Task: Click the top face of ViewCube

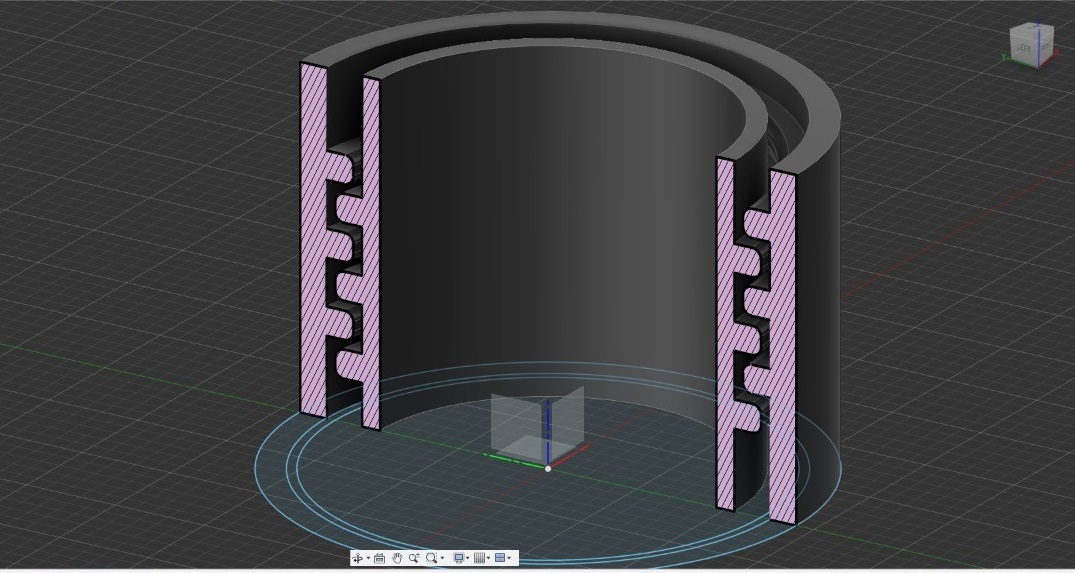Action: [x=1033, y=29]
